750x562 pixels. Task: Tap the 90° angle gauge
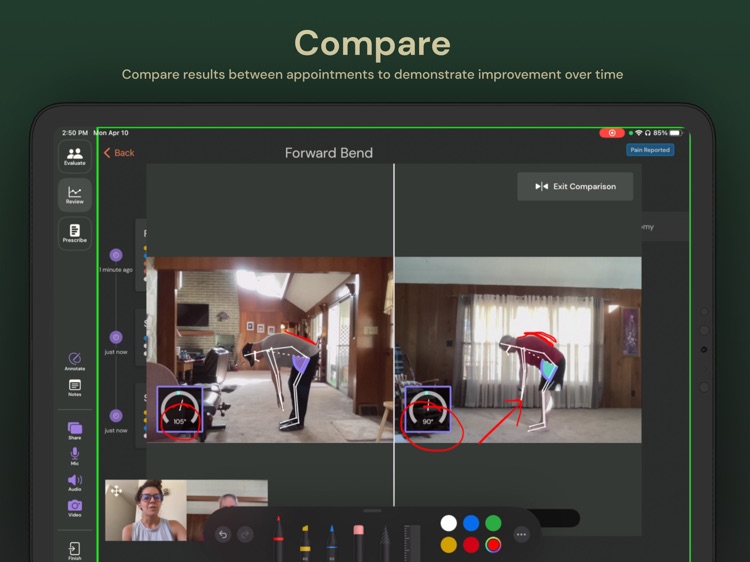pyautogui.click(x=428, y=409)
